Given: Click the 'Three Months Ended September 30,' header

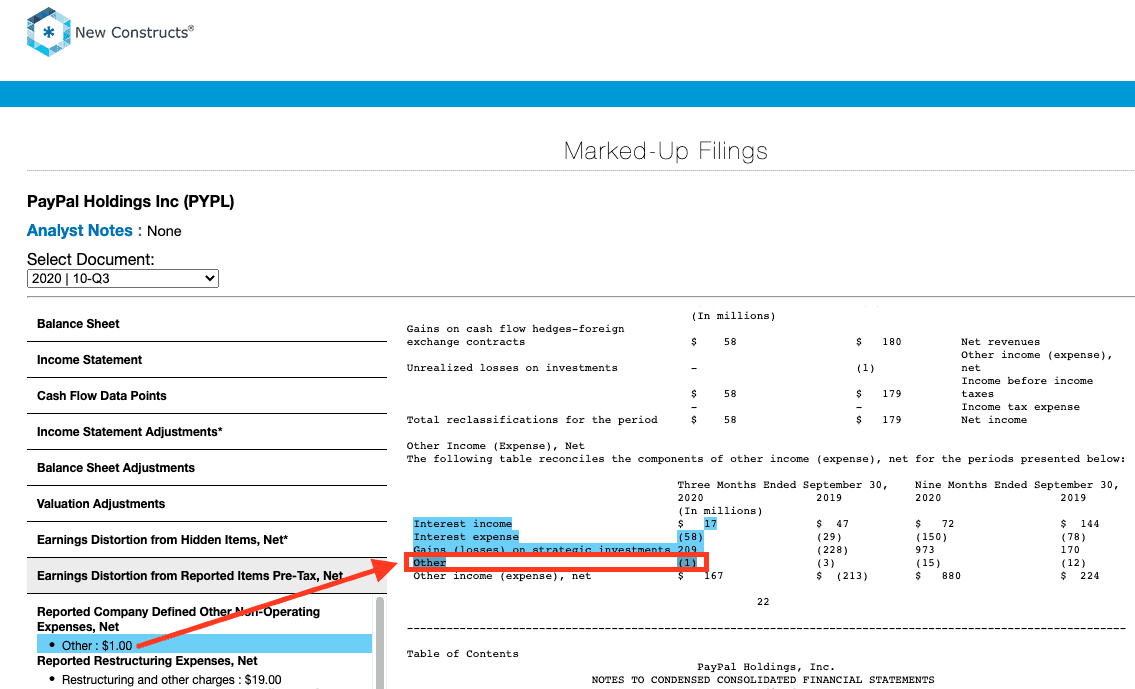Looking at the screenshot, I should point(782,485).
